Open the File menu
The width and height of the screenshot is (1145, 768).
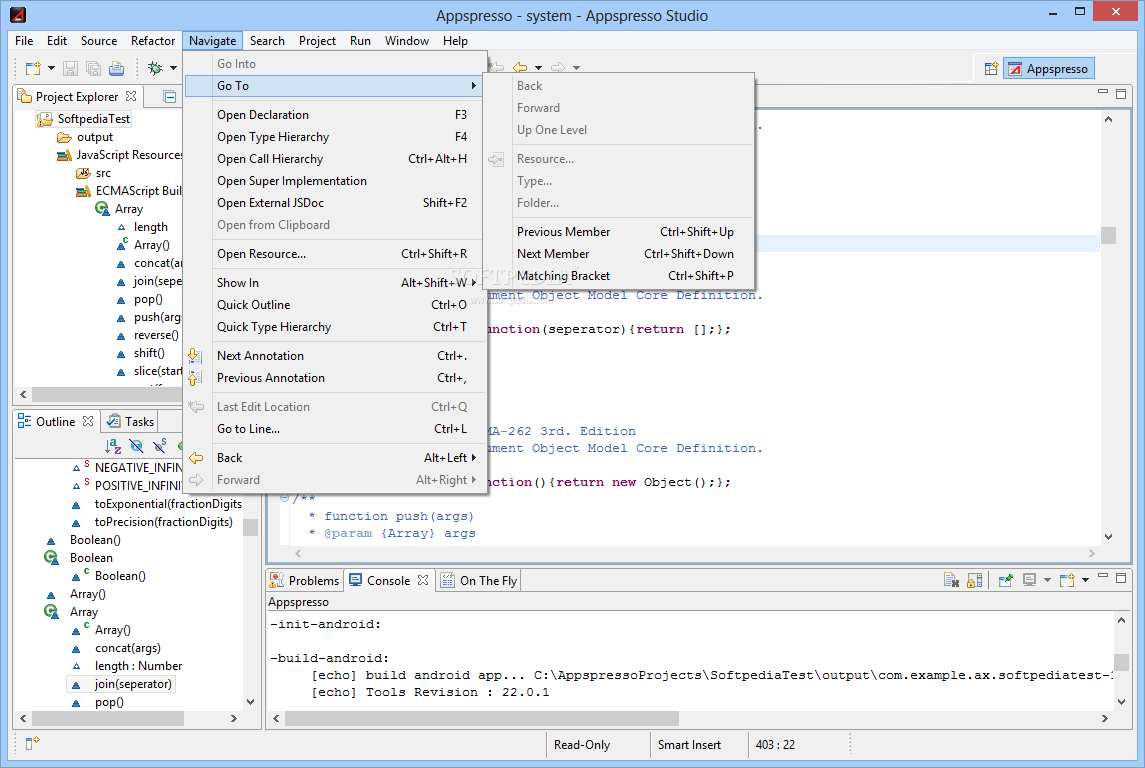(24, 41)
